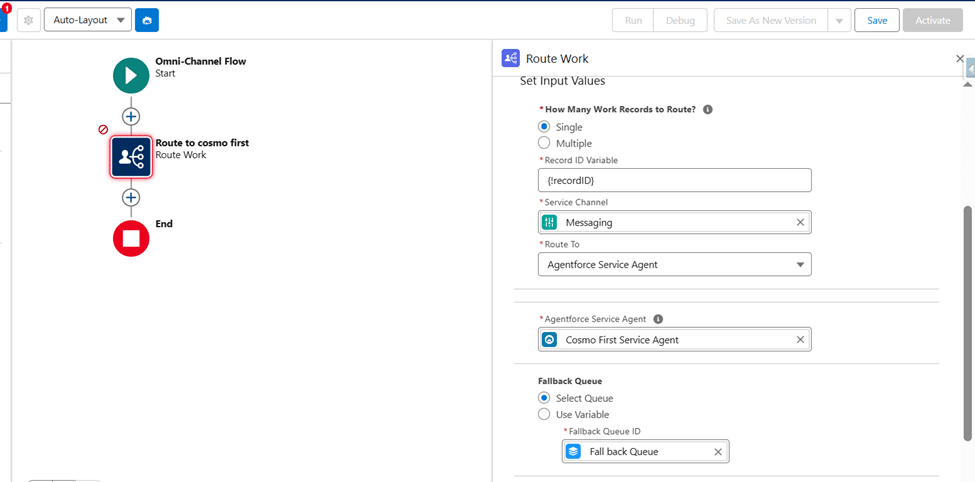Open the flow settings gear icon
The height and width of the screenshot is (482, 975).
click(x=28, y=20)
